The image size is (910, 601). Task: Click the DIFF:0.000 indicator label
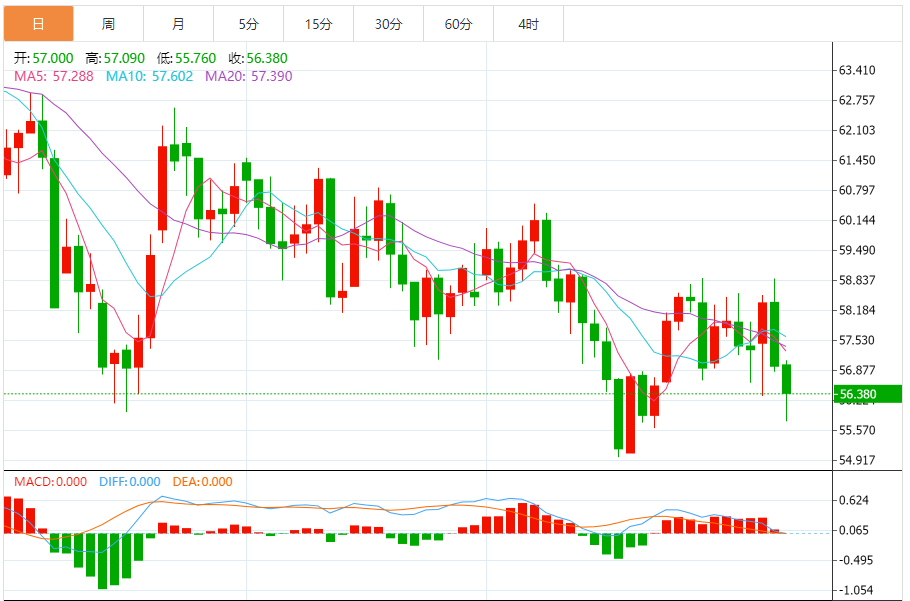pyautogui.click(x=129, y=481)
